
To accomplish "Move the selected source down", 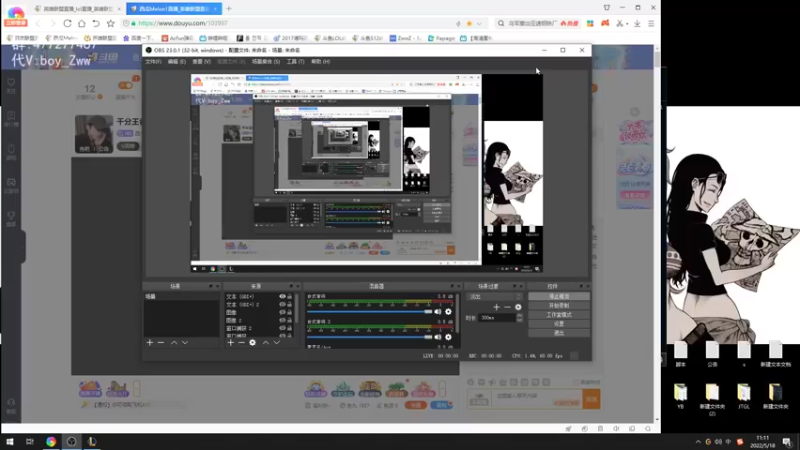I will tap(277, 342).
